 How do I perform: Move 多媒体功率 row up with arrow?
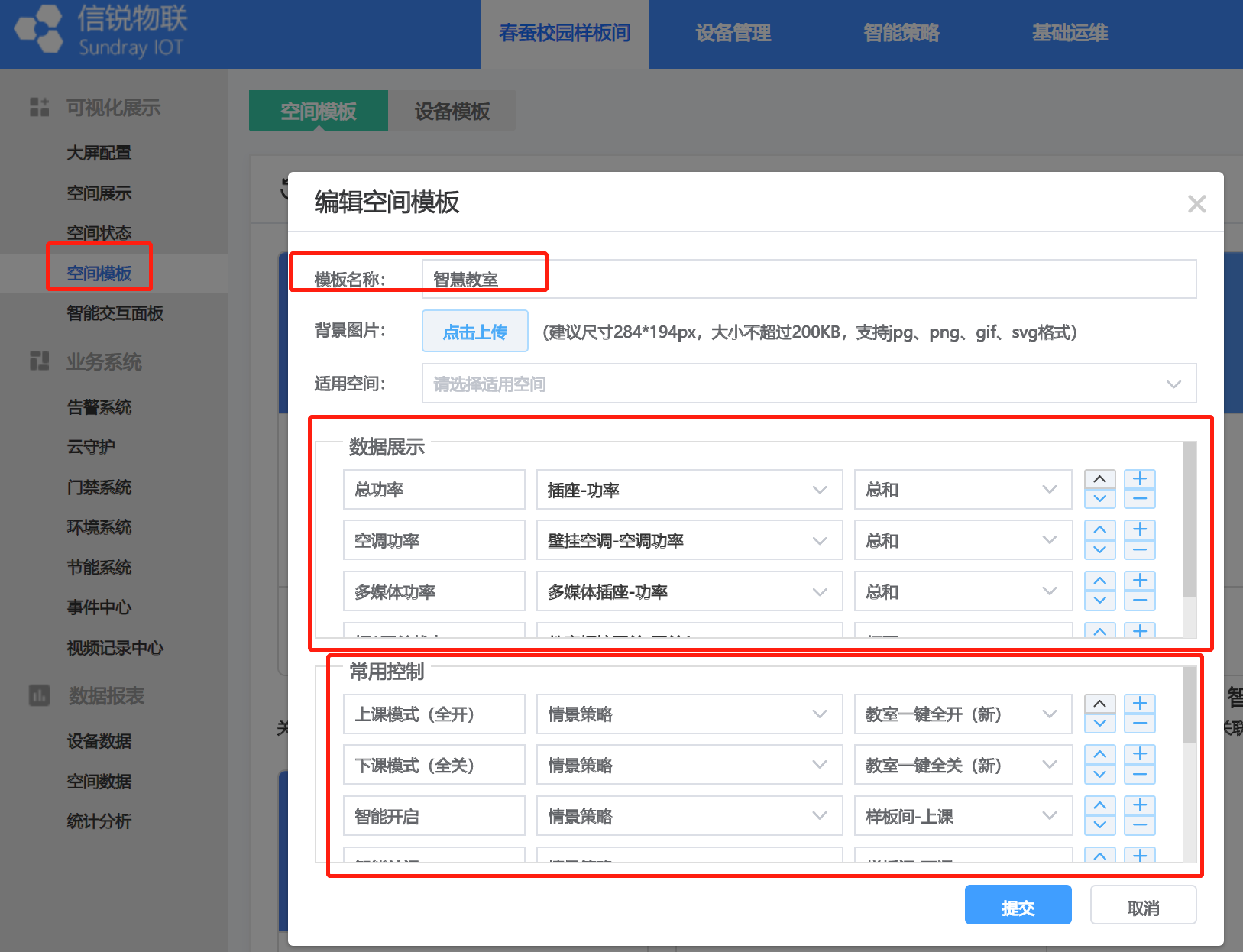point(1099,581)
